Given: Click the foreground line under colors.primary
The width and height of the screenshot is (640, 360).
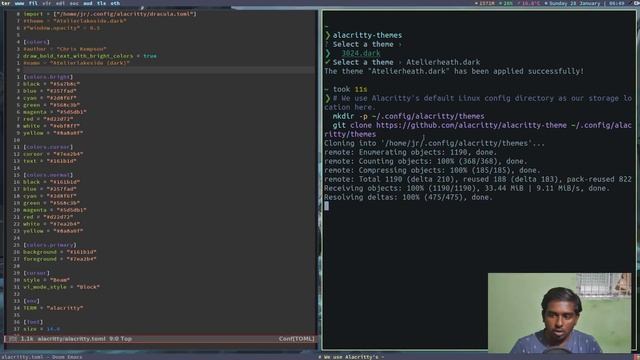Looking at the screenshot, I should pyautogui.click(x=60, y=259).
